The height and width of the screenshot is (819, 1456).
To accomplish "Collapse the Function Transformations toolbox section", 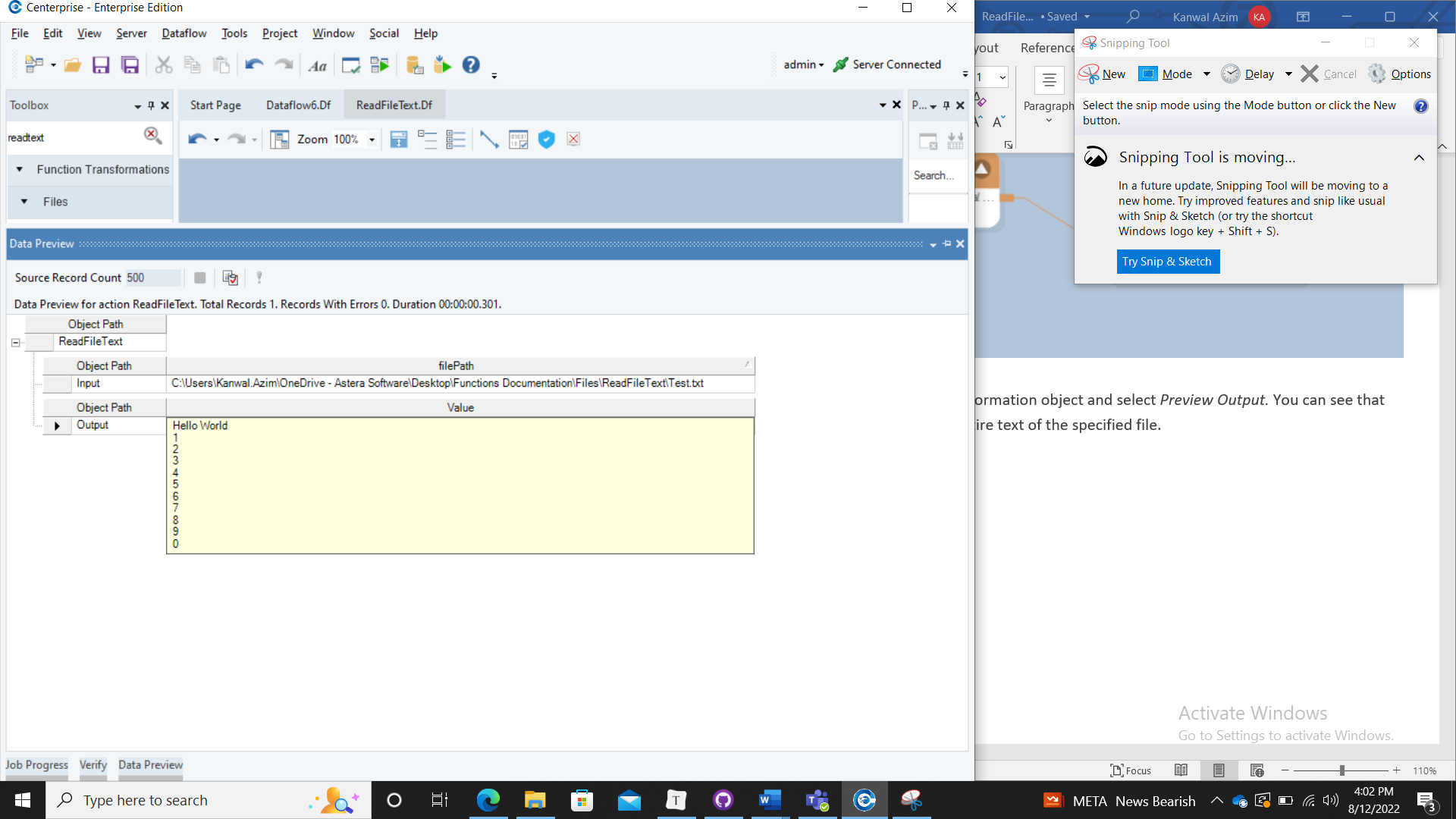I will pyautogui.click(x=20, y=170).
